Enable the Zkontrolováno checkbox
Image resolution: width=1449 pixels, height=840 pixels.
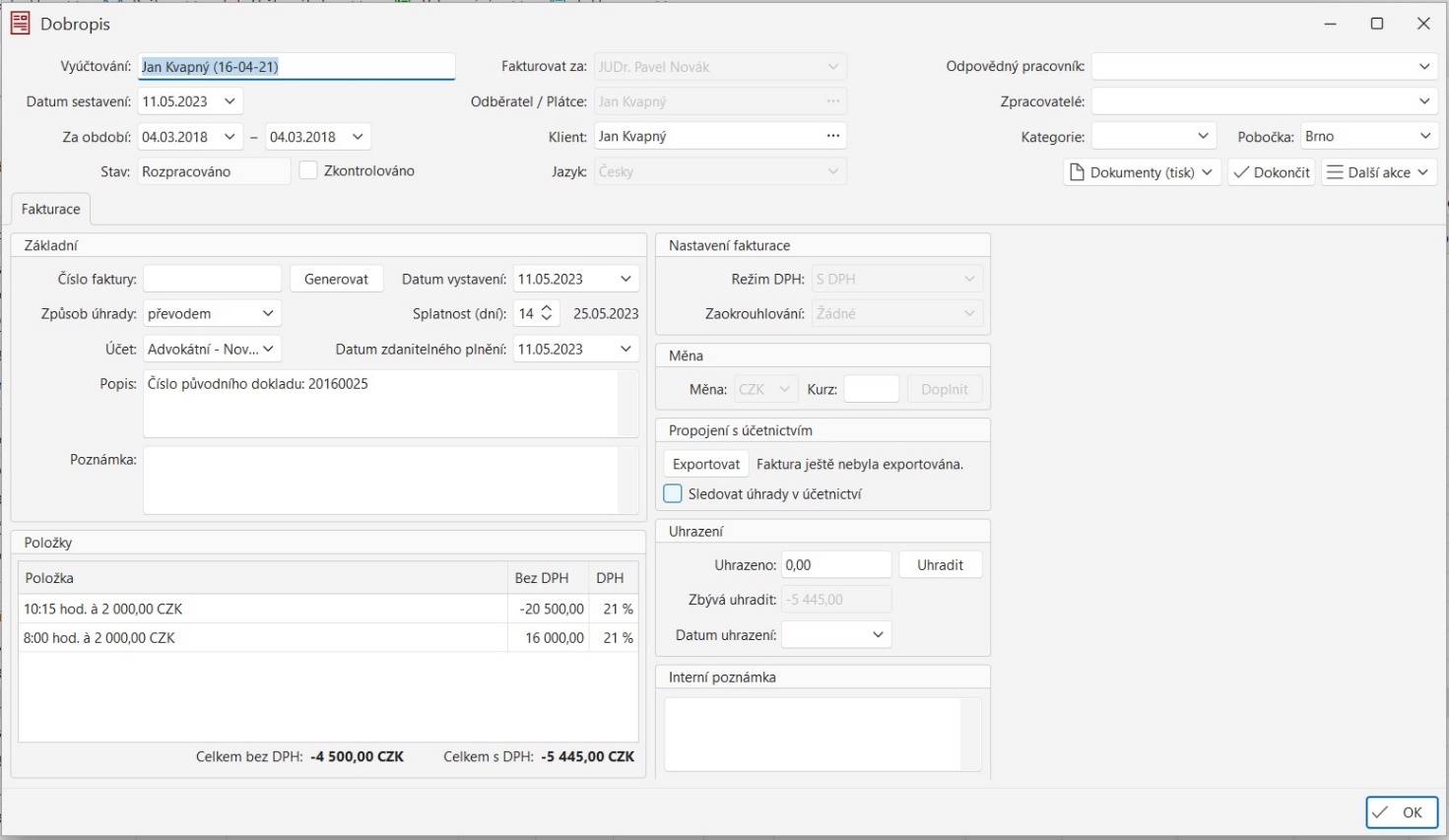(x=309, y=169)
